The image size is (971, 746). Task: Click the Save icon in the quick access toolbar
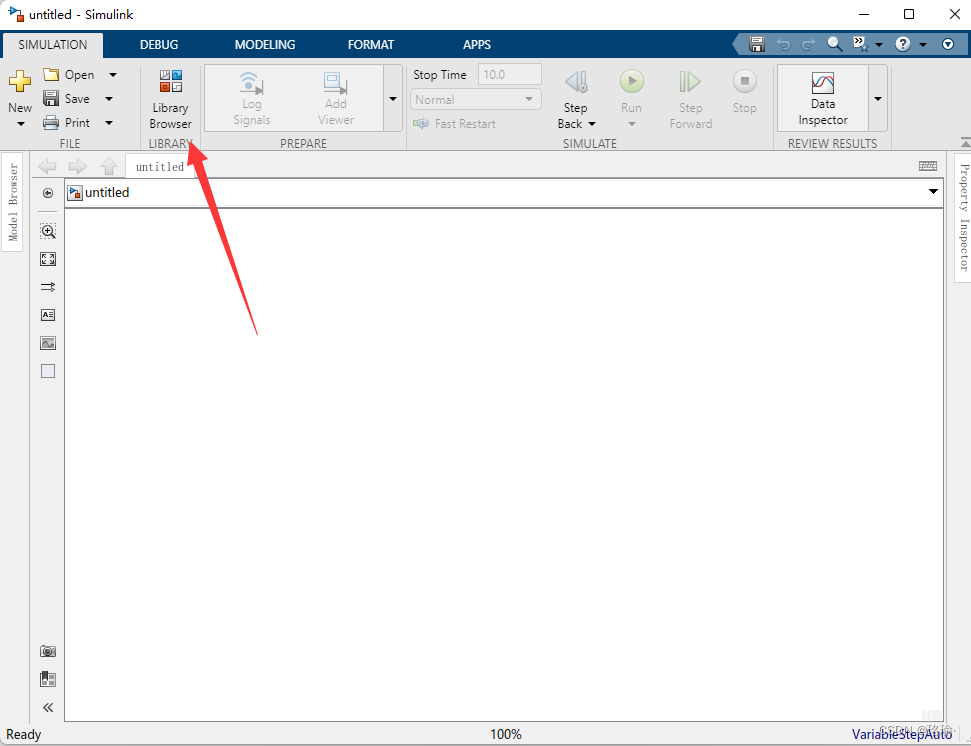(x=757, y=44)
